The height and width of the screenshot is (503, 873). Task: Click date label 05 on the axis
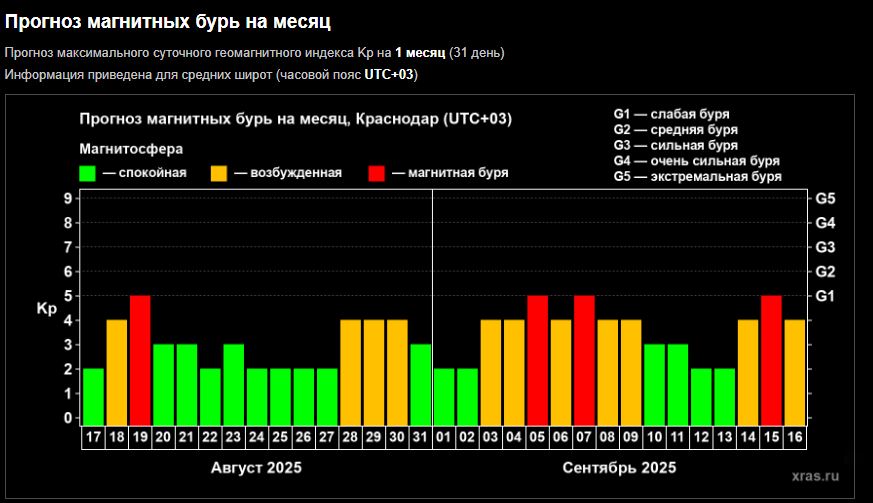coord(537,437)
